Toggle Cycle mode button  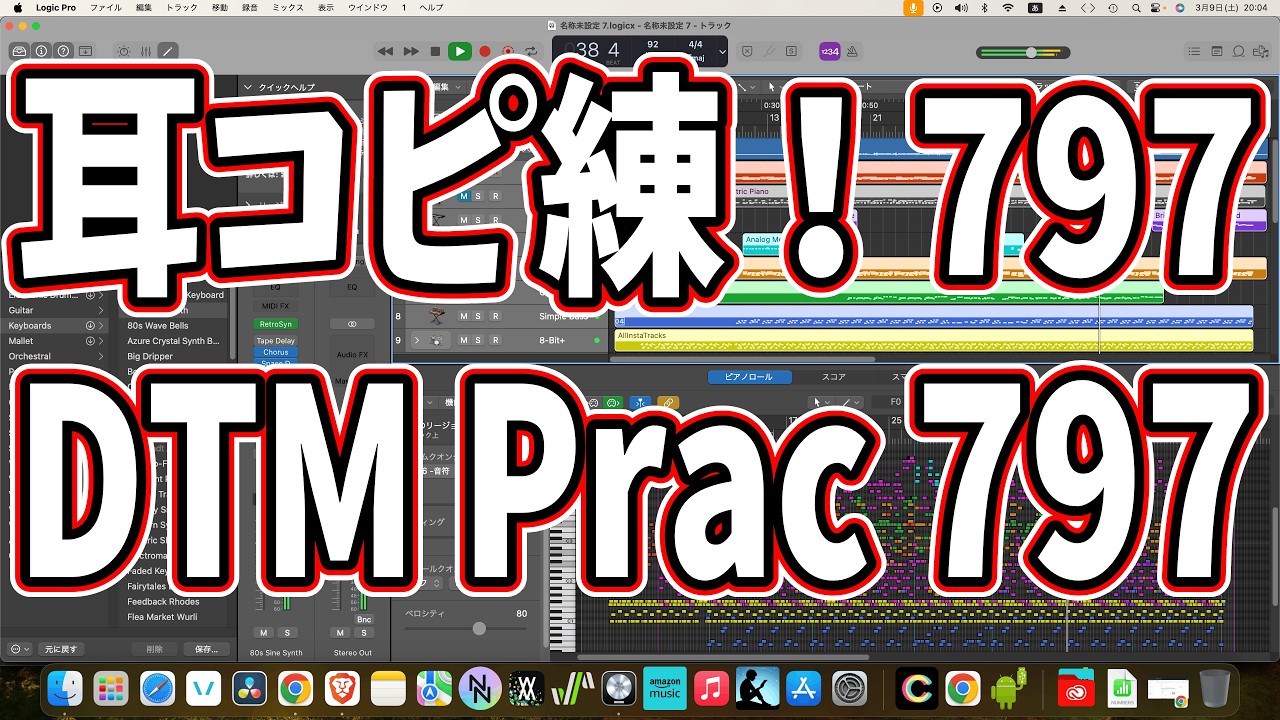531,51
